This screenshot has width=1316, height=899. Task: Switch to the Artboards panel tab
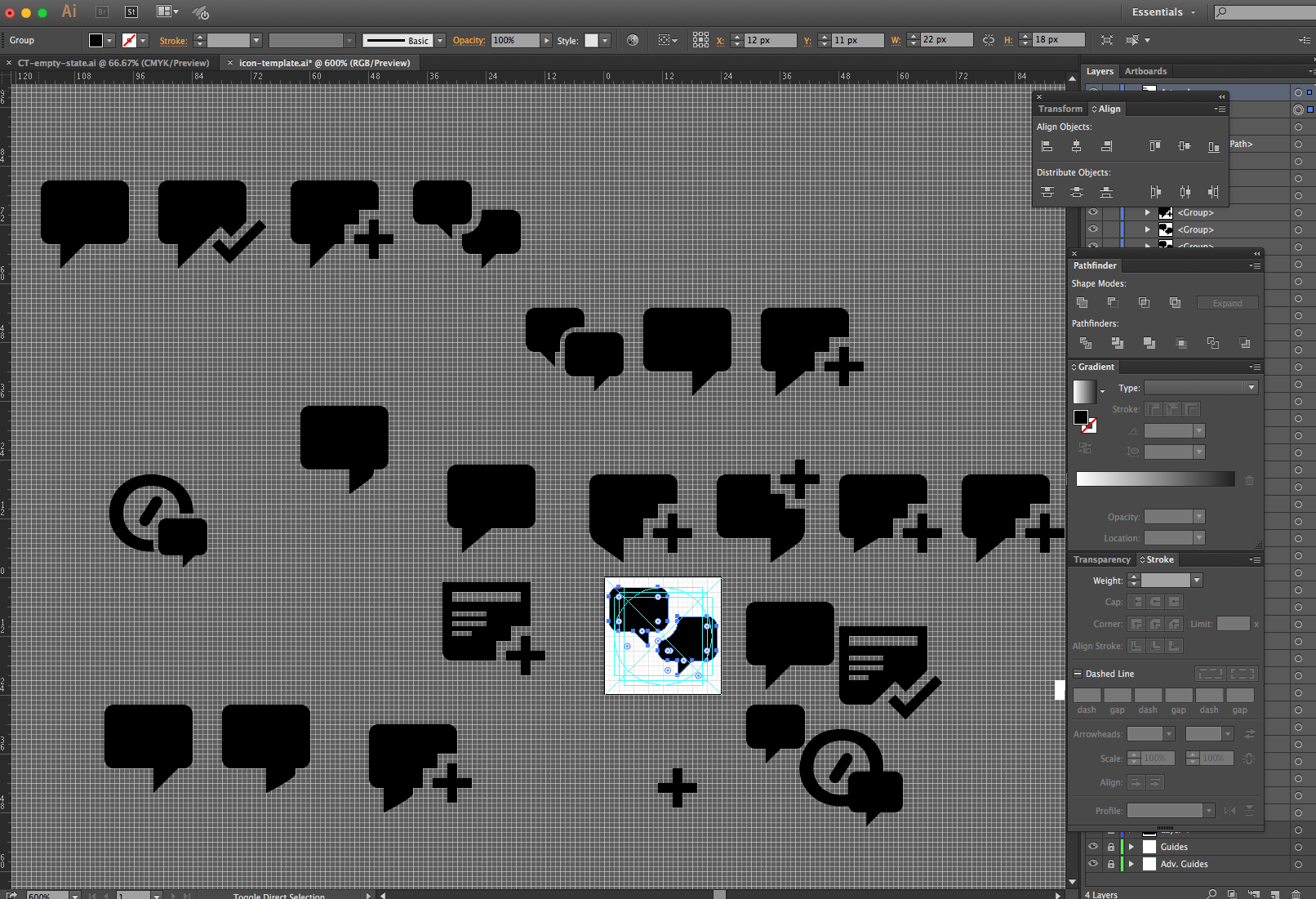pos(1145,71)
